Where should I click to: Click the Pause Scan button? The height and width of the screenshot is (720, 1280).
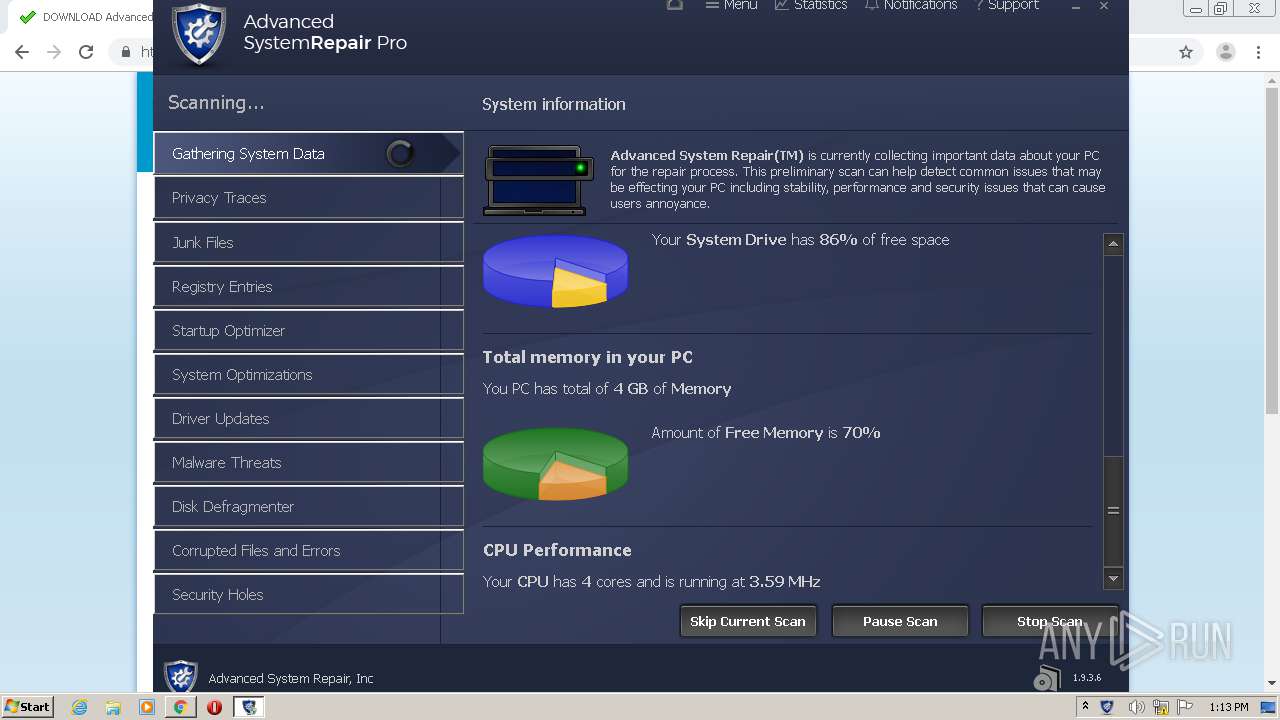pos(900,621)
